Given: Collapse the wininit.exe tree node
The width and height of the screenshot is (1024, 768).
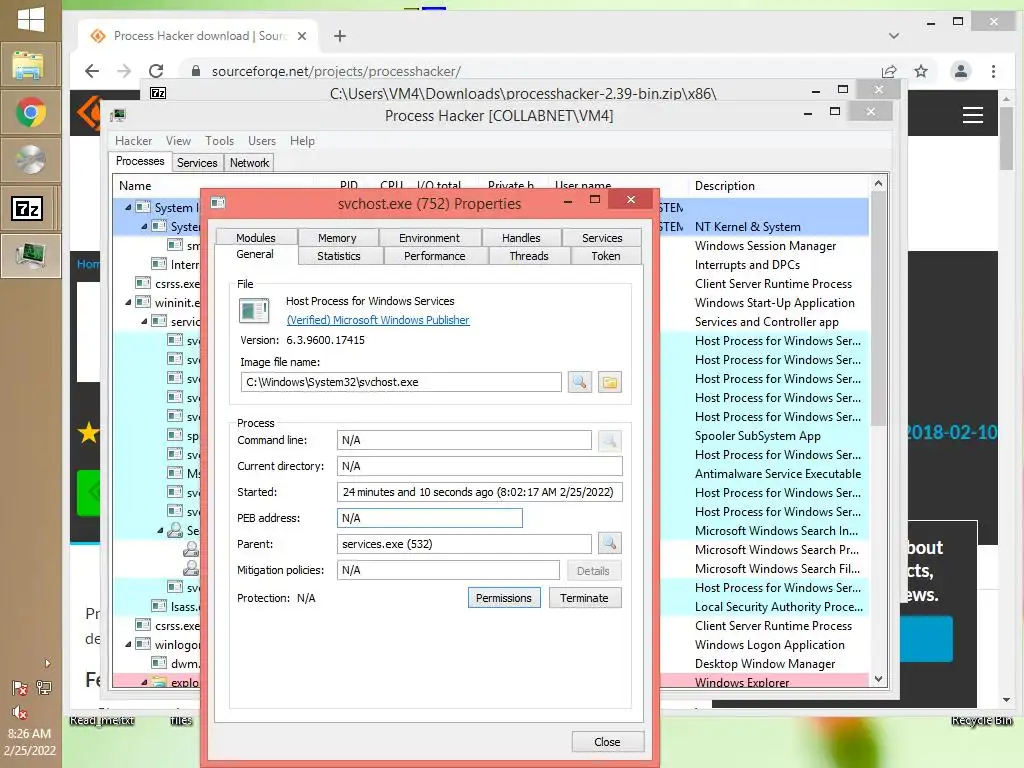Looking at the screenshot, I should [x=128, y=302].
